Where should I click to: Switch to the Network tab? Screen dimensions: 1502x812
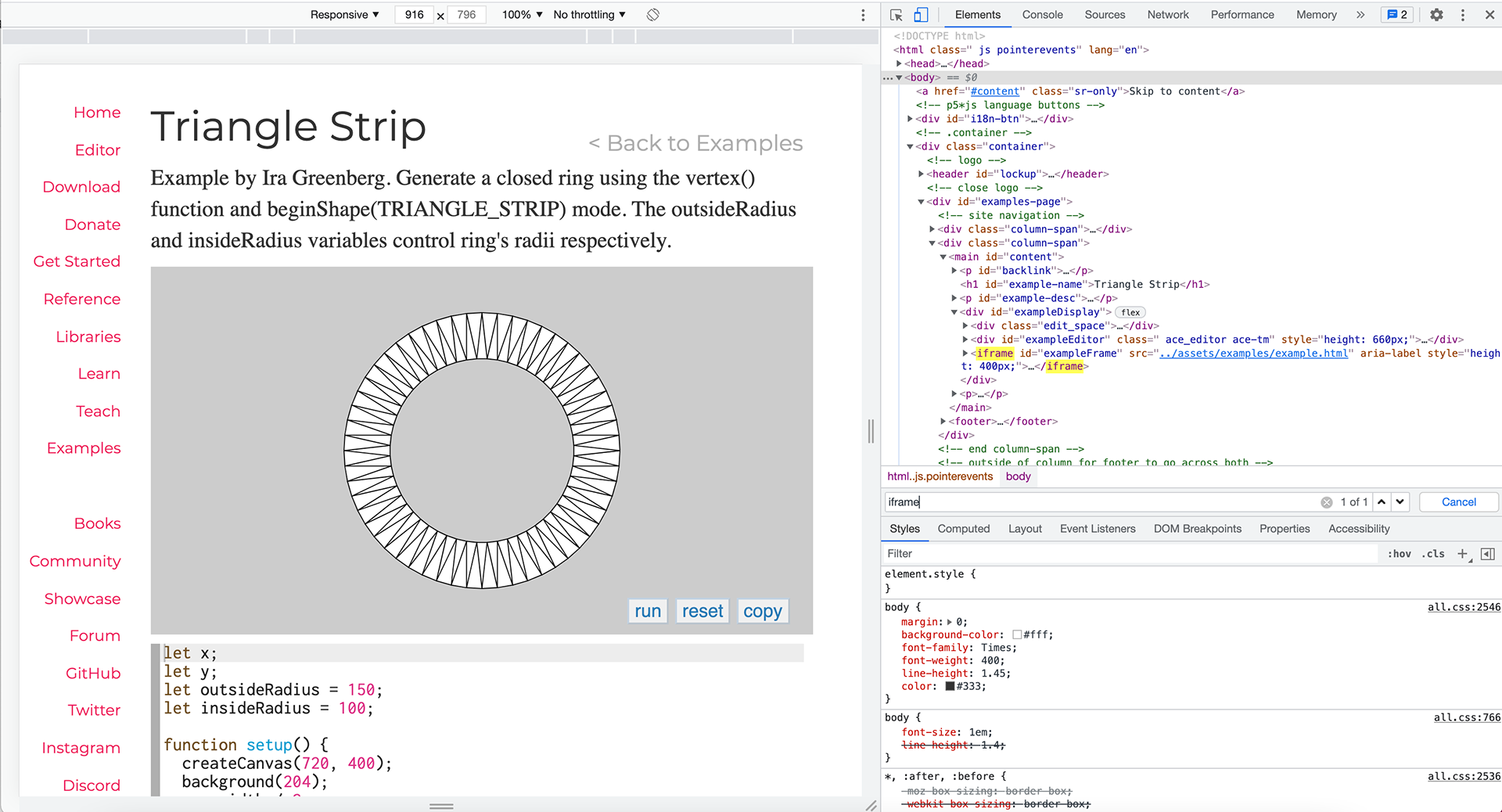point(1168,15)
